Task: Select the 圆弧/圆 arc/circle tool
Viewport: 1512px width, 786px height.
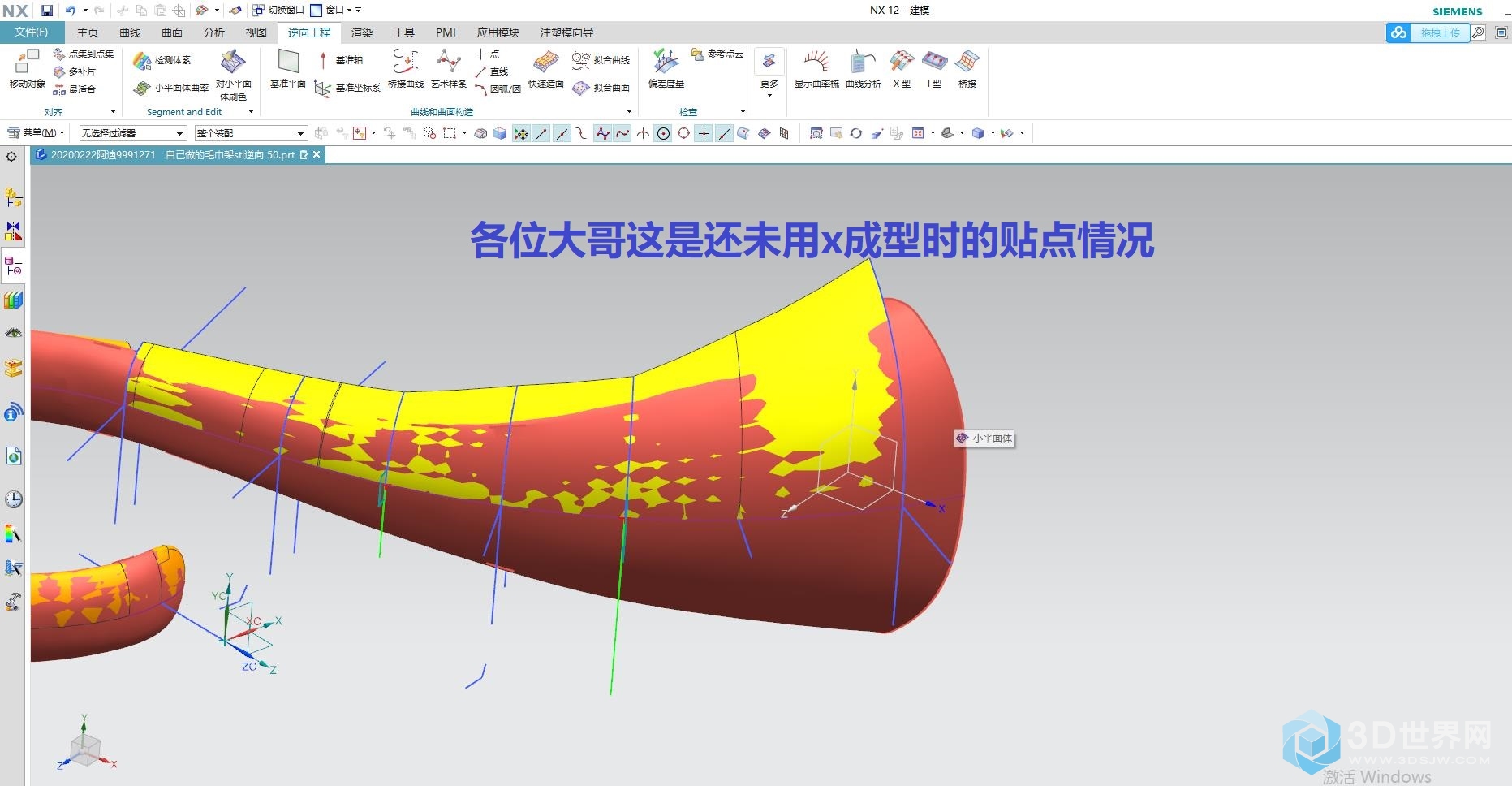Action: pos(498,89)
